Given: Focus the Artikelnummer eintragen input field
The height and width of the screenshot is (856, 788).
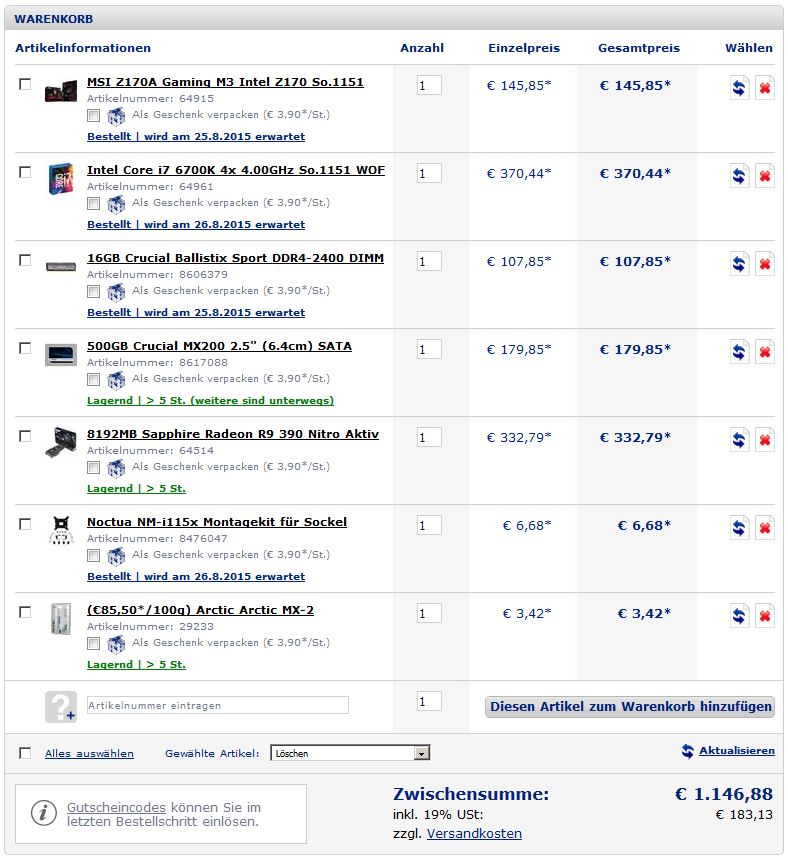Looking at the screenshot, I should pyautogui.click(x=218, y=705).
